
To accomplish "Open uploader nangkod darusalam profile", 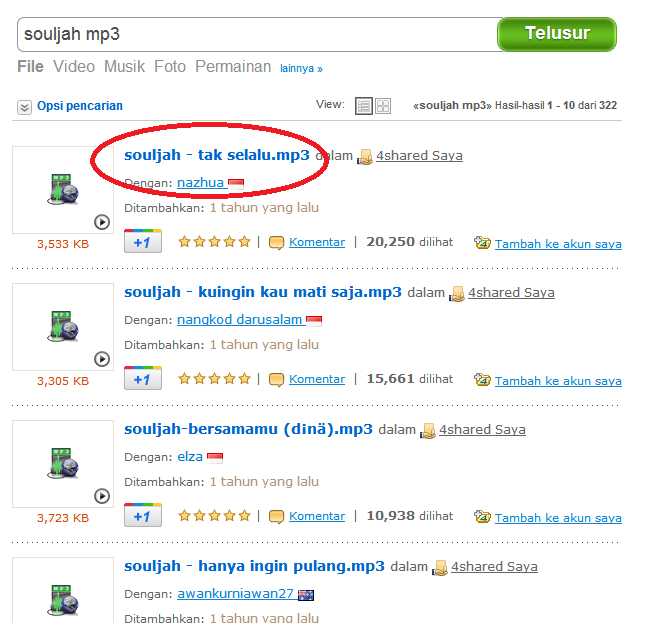I will pyautogui.click(x=240, y=320).
